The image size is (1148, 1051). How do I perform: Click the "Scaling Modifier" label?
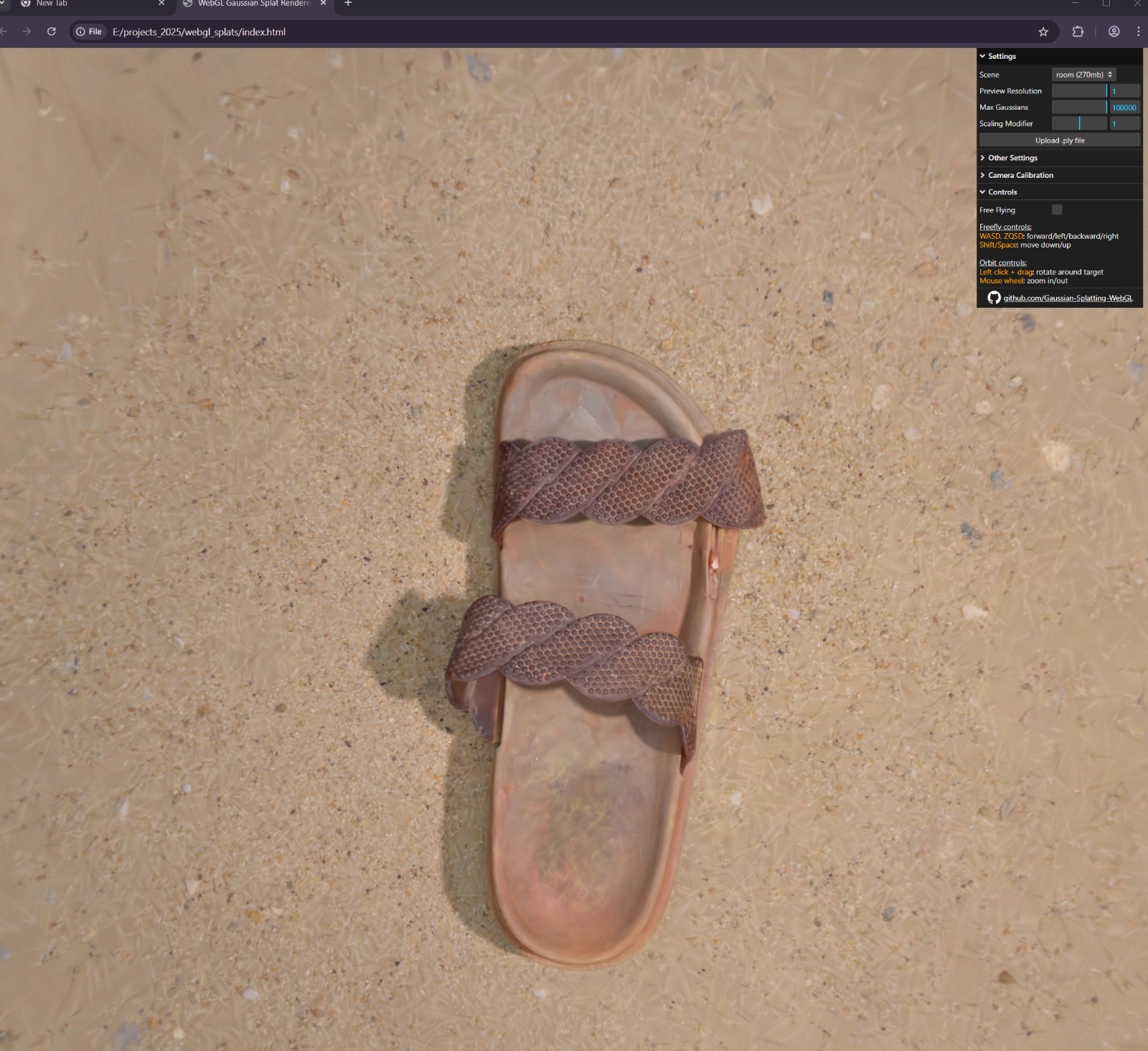point(1006,123)
